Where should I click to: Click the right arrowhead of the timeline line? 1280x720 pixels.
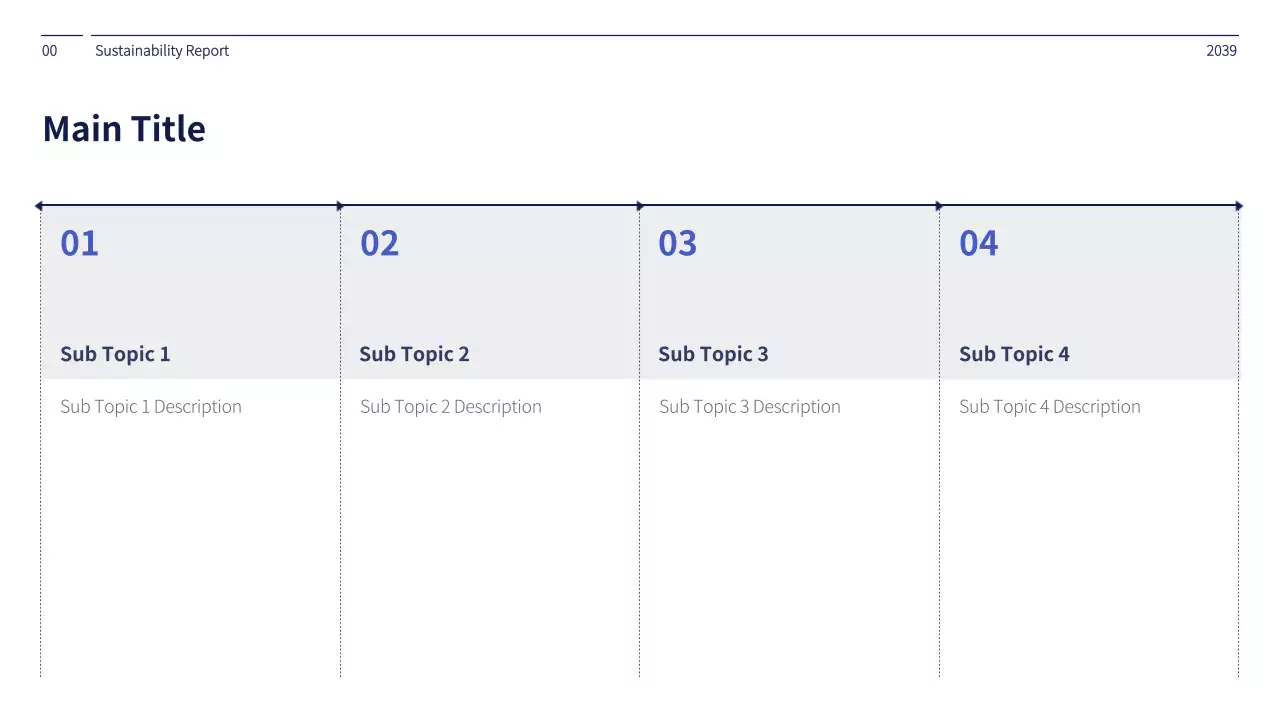(x=1239, y=206)
